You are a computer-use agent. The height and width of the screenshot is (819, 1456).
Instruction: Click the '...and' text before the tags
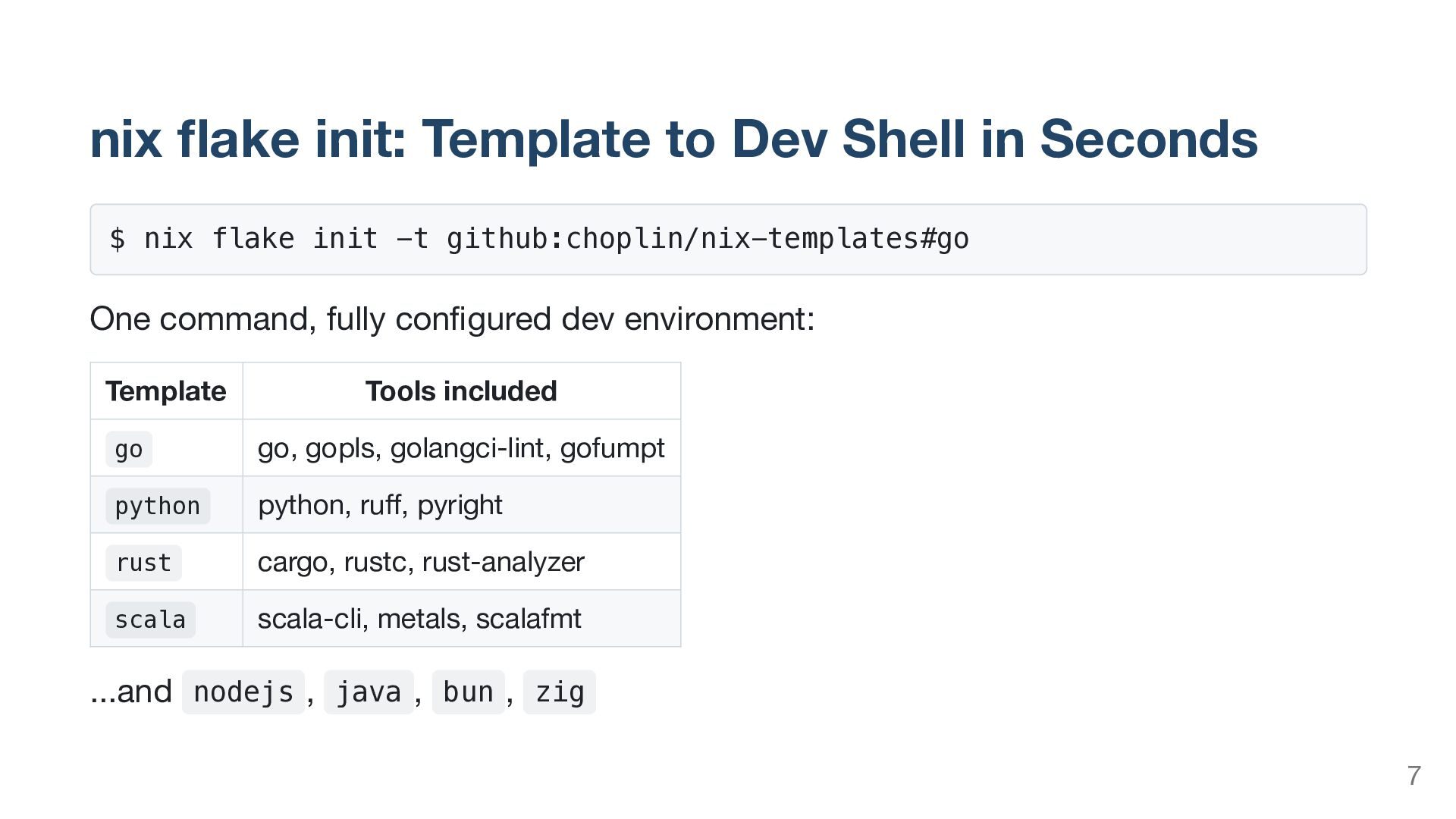(x=131, y=692)
